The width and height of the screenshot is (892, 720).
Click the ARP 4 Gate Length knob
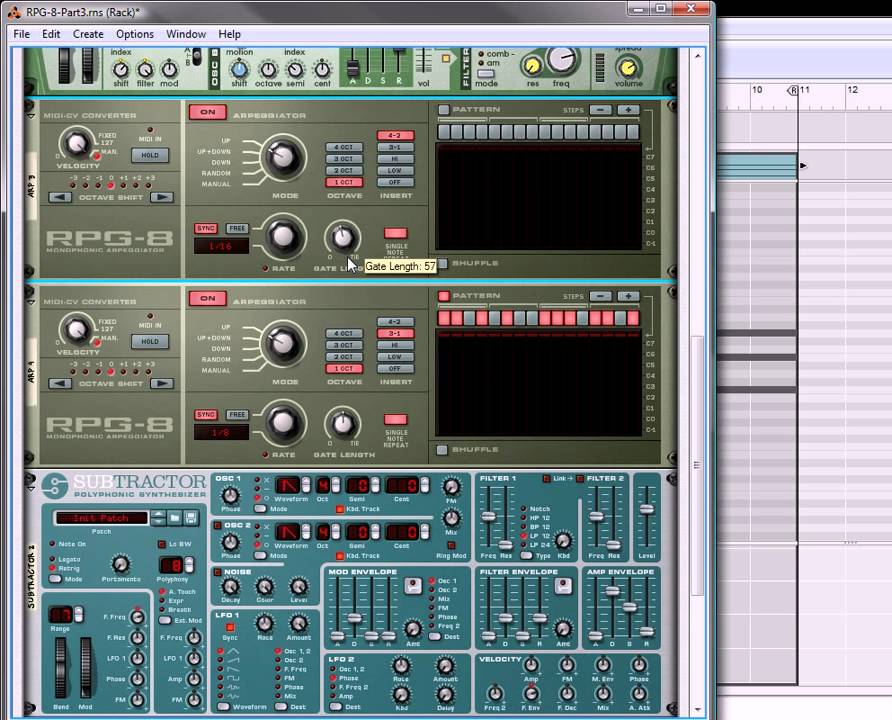342,424
